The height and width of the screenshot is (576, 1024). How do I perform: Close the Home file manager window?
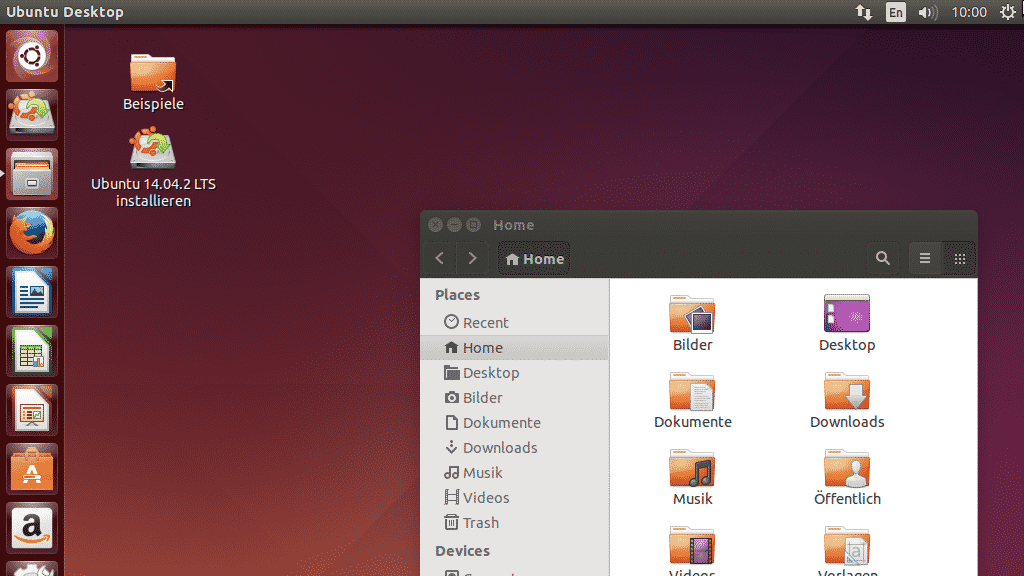click(x=436, y=225)
